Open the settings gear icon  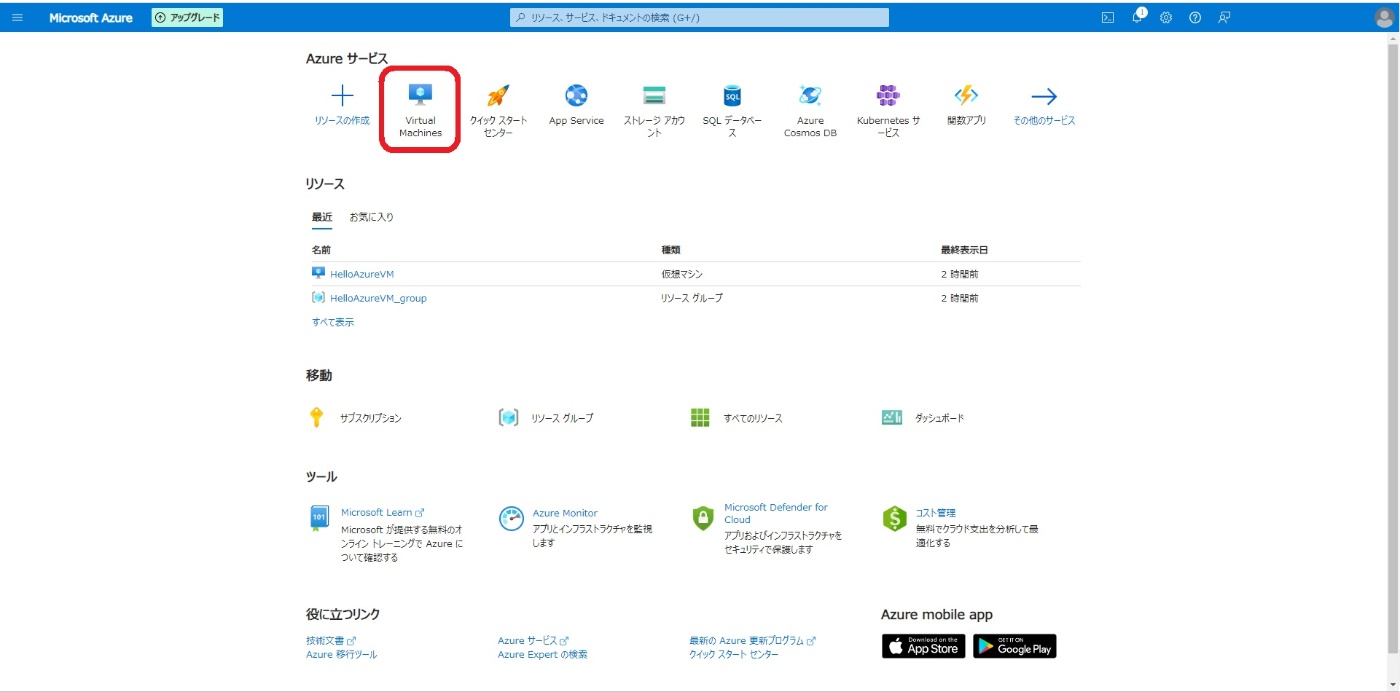(1166, 18)
